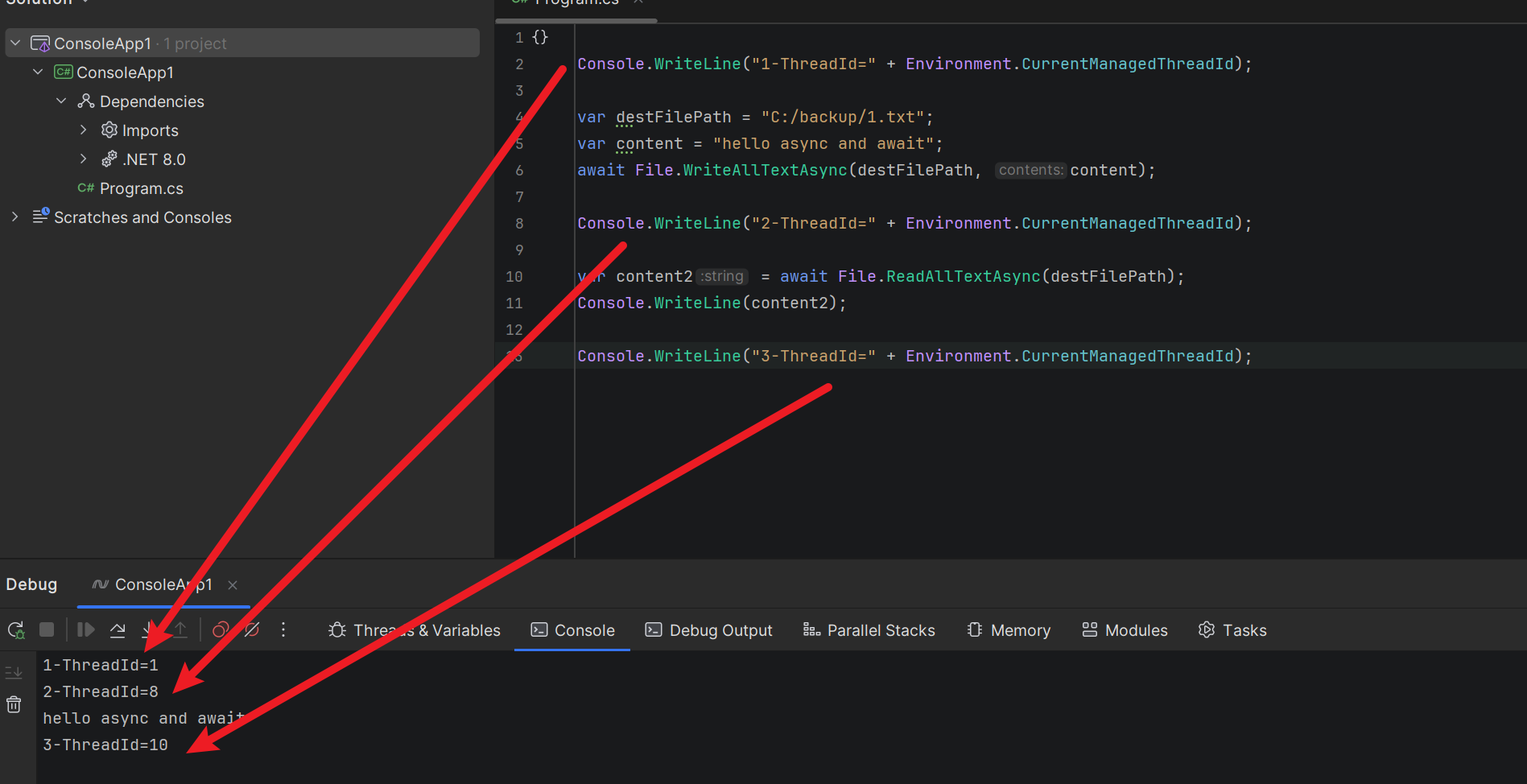Open the View Breakpoints icon

pyautogui.click(x=220, y=630)
